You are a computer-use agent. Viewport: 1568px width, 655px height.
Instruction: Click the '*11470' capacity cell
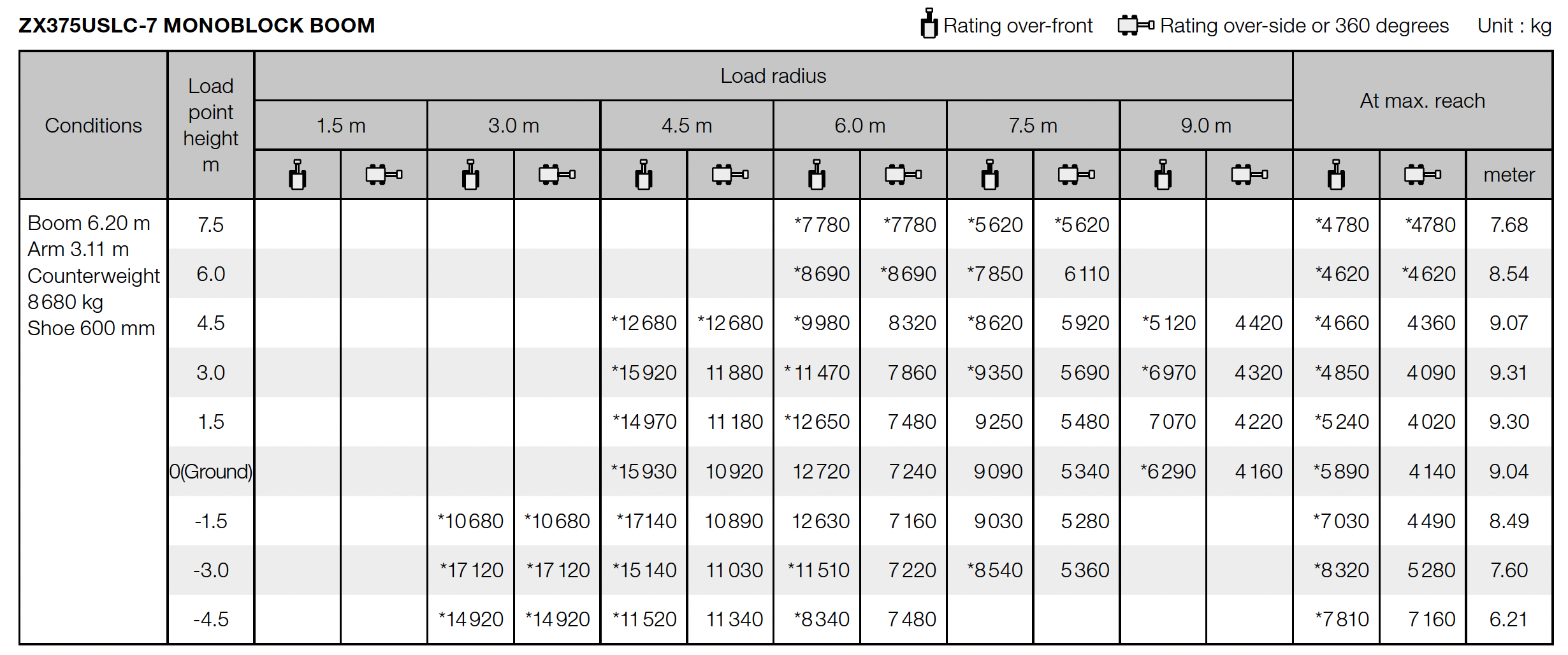click(x=817, y=373)
